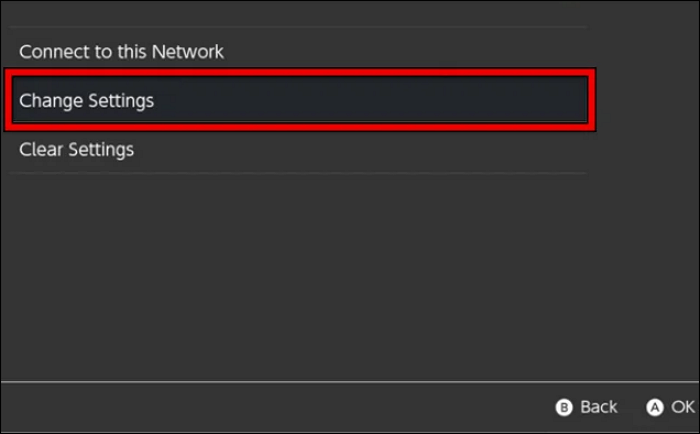Click the last row, Clear Settings
700x434 pixels.
(298, 150)
